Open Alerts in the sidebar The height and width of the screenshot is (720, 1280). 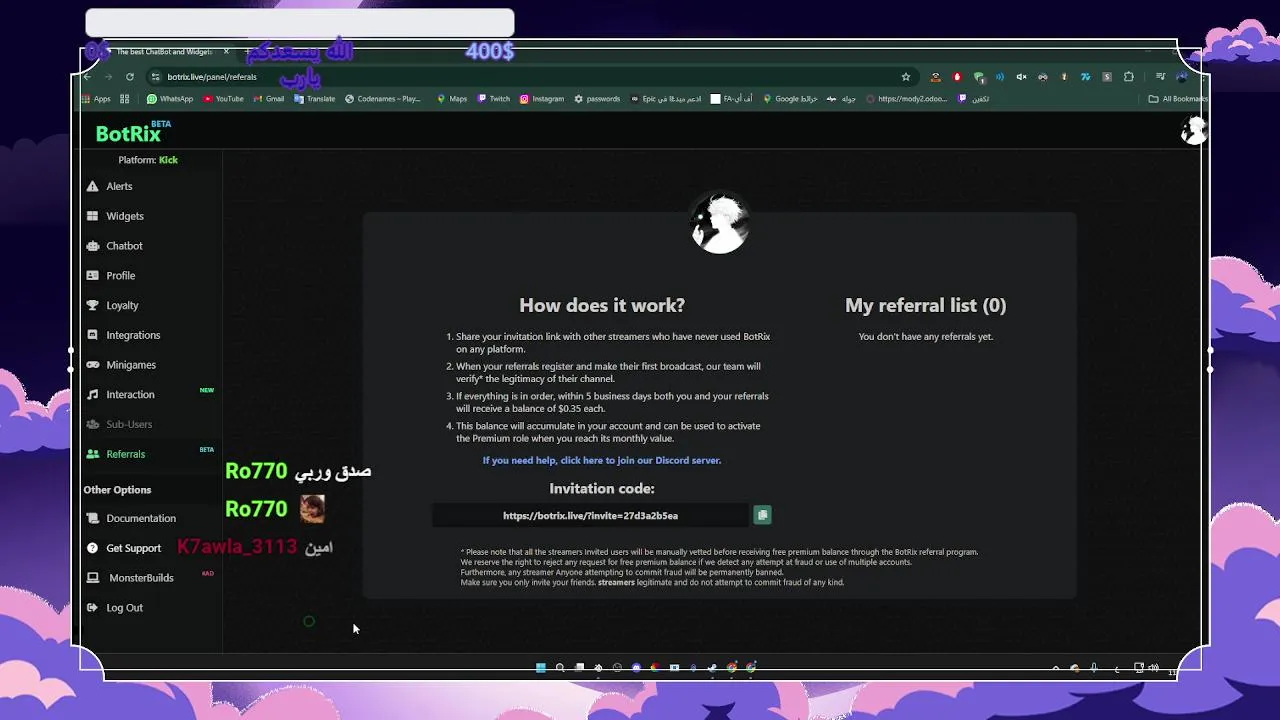(119, 186)
